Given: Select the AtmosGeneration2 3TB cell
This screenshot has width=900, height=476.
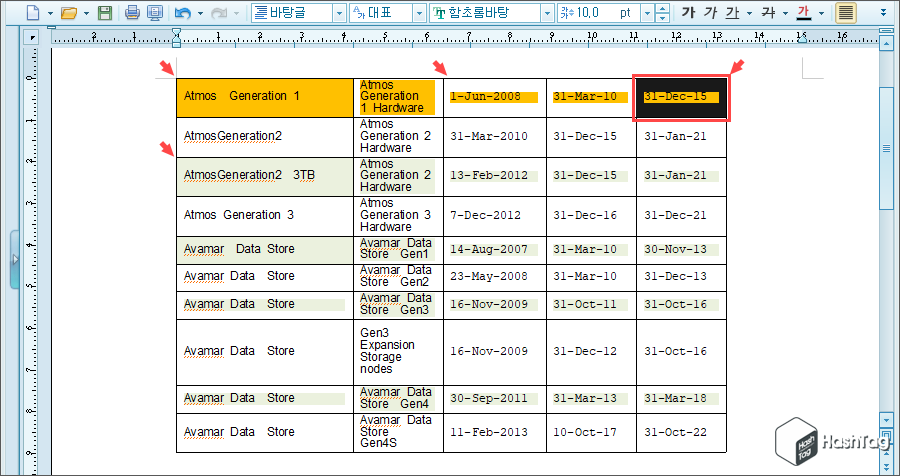Looking at the screenshot, I should 265,177.
